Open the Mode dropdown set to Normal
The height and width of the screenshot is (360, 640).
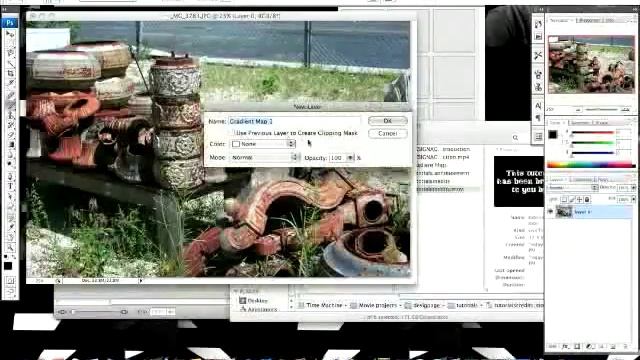264,158
